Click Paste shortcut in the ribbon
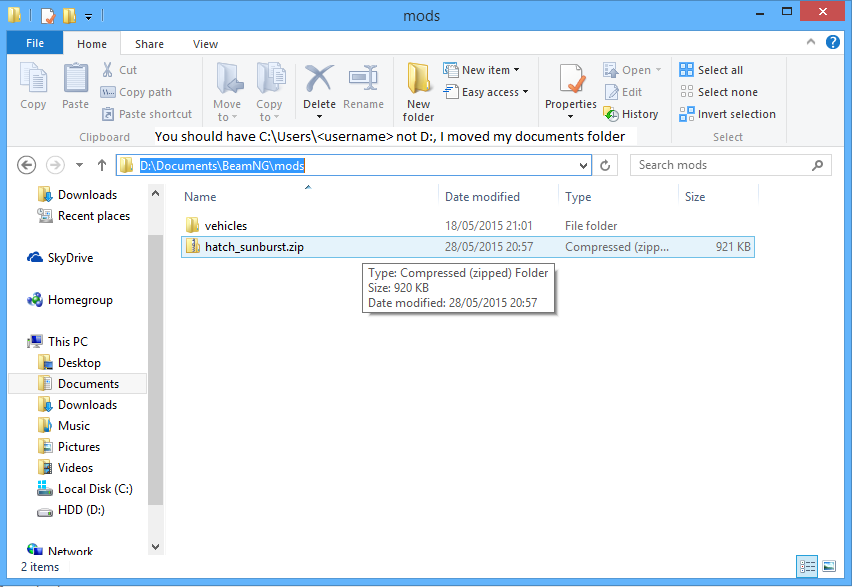Image resolution: width=852 pixels, height=587 pixels. point(147,114)
